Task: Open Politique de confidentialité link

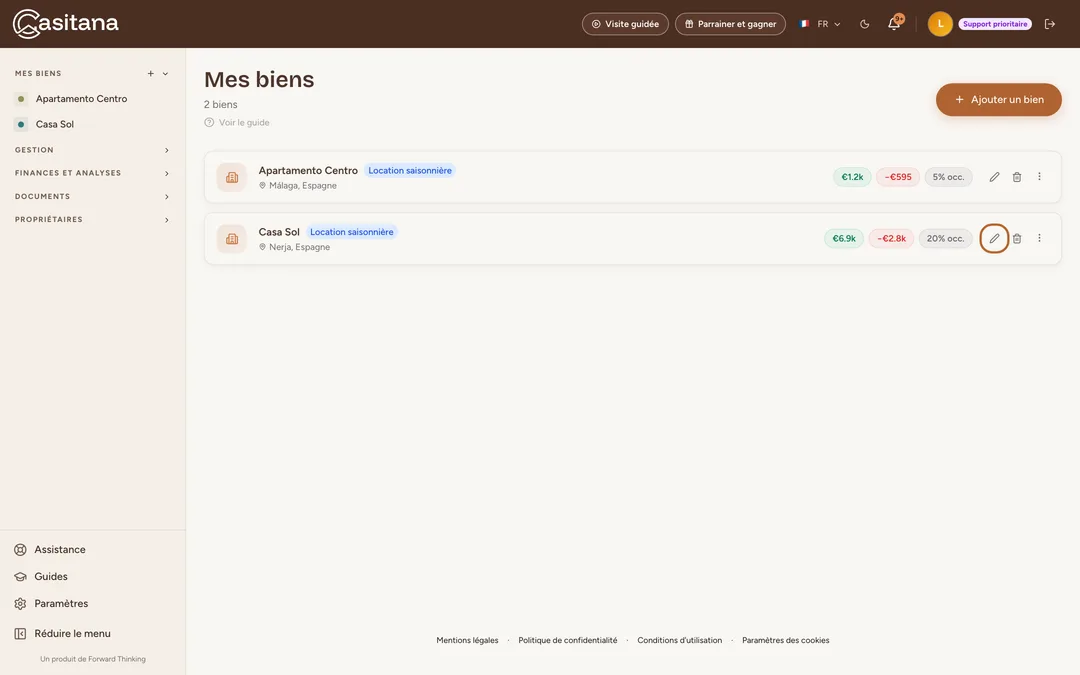Action: point(568,641)
